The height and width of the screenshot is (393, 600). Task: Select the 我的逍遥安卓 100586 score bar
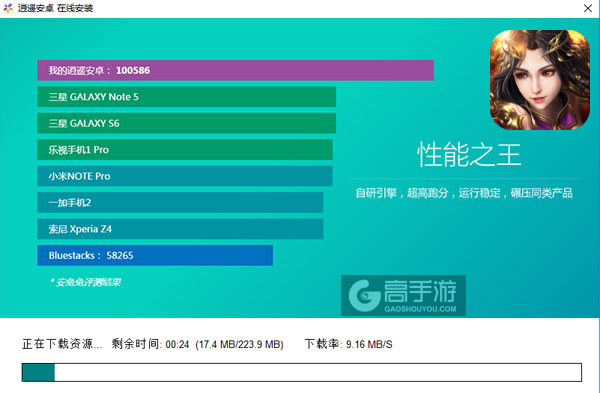pyautogui.click(x=235, y=70)
